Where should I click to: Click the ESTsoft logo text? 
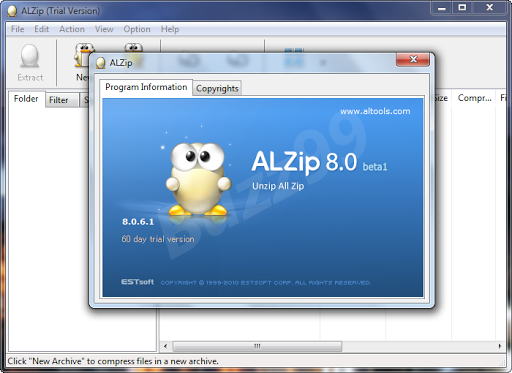(x=137, y=282)
